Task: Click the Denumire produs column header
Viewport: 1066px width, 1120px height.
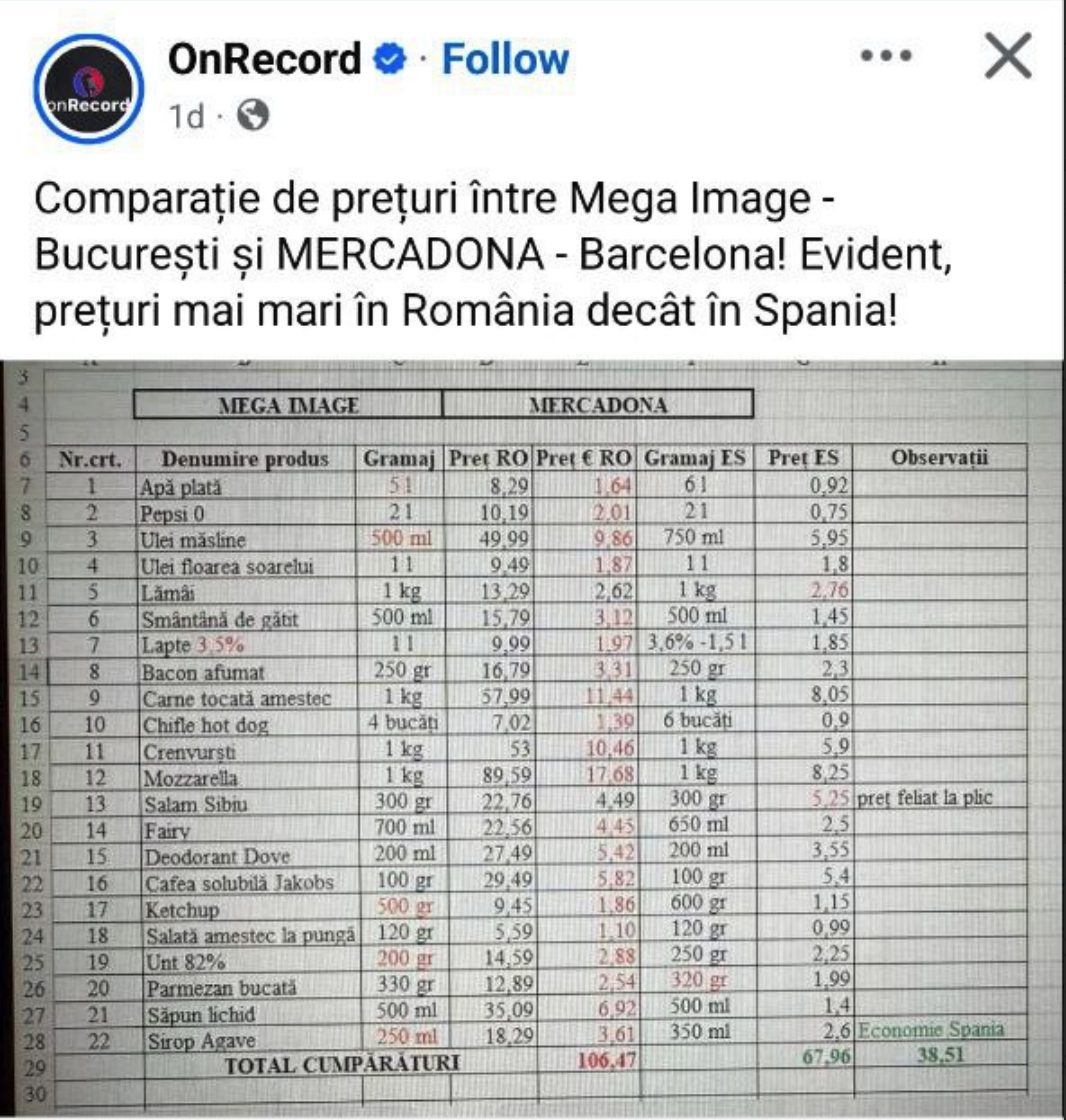Action: point(245,459)
